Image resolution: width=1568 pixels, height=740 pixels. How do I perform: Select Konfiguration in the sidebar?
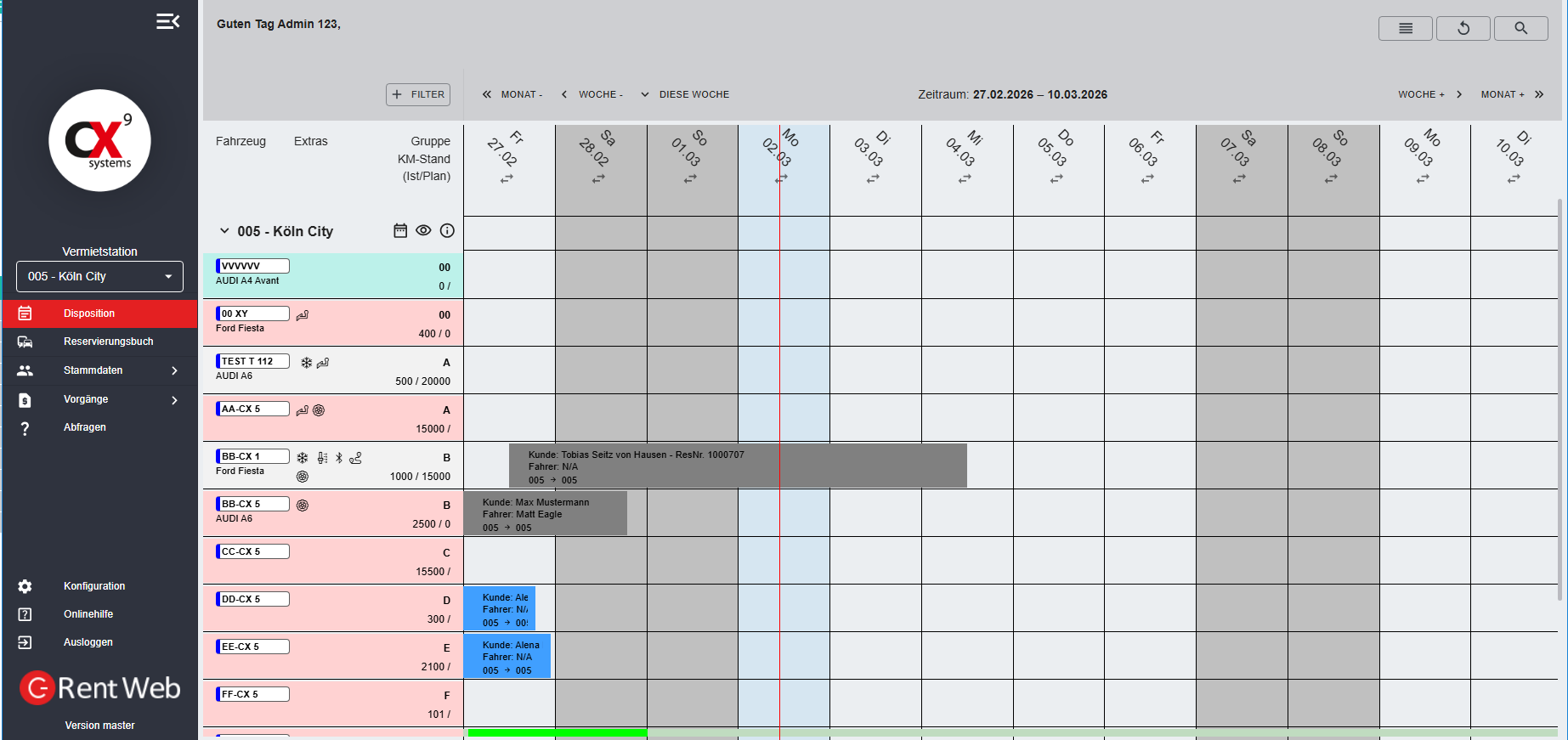point(93,586)
